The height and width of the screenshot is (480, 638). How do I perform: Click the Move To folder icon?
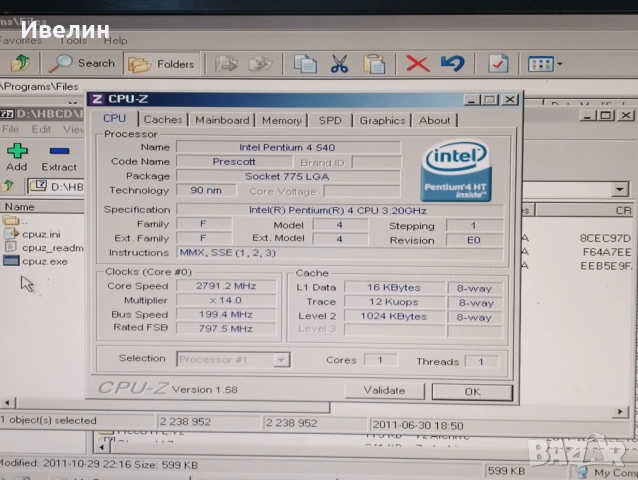click(x=226, y=64)
